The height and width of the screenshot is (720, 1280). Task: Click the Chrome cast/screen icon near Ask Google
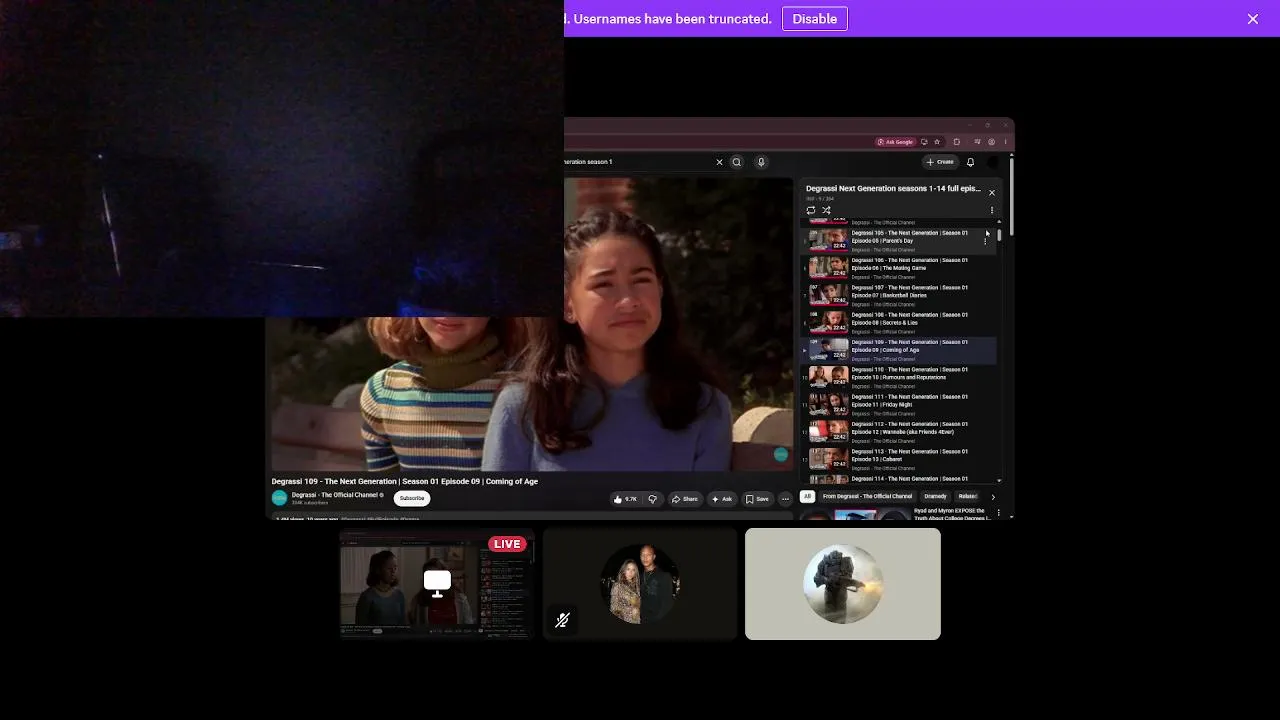(x=924, y=142)
